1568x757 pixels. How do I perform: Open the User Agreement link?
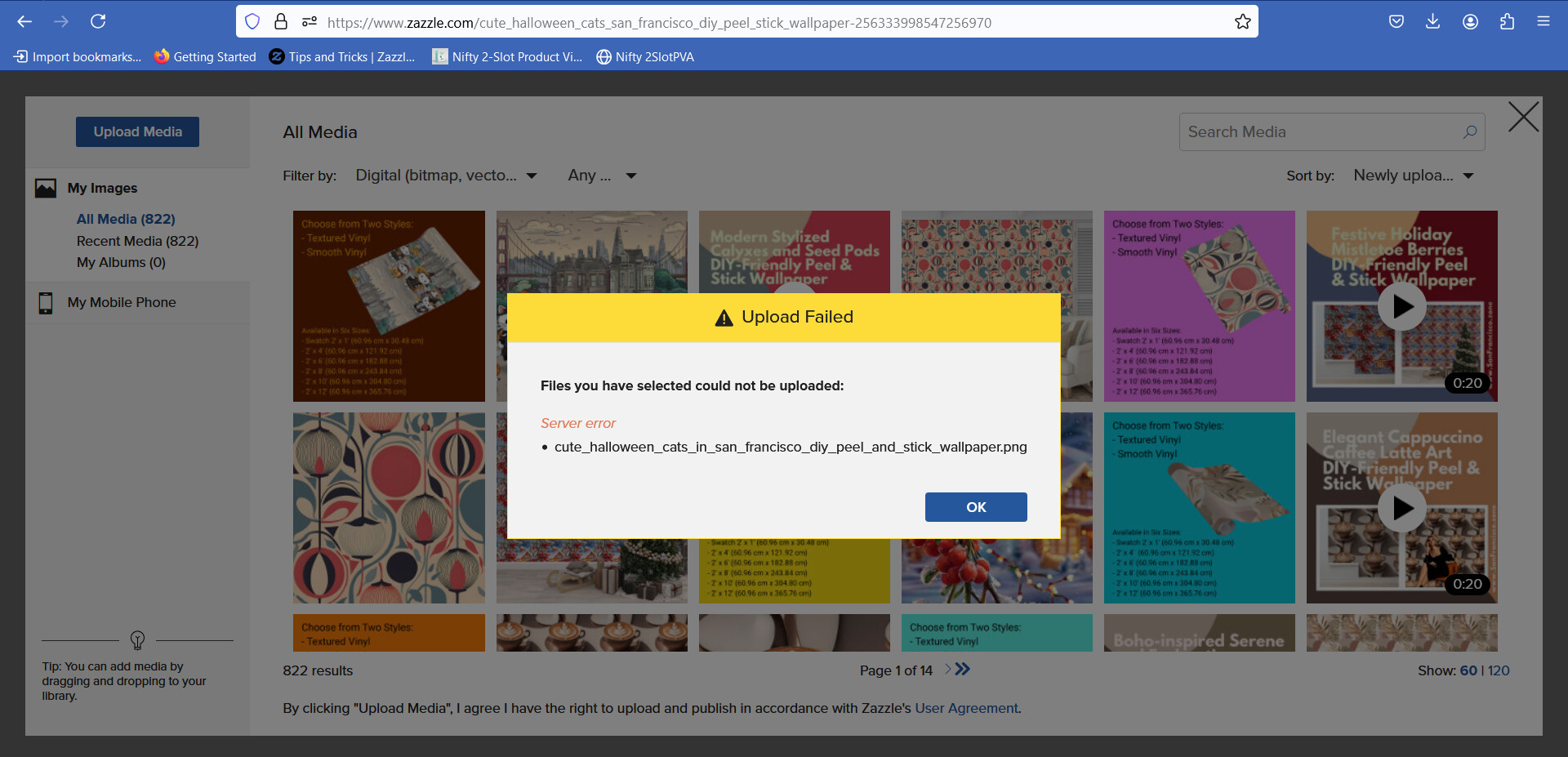click(x=966, y=708)
